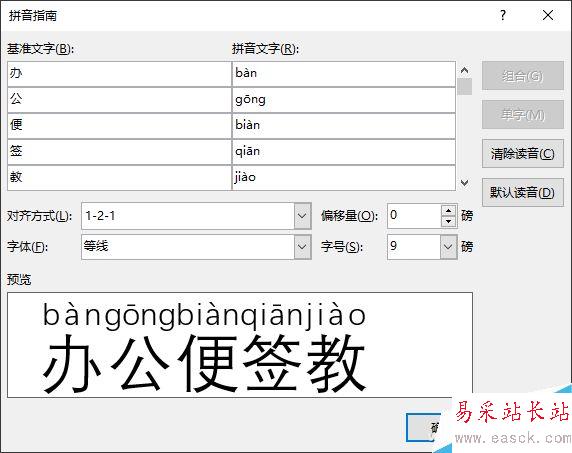
Task: Click the 拼音文字(R) label
Action: point(265,49)
